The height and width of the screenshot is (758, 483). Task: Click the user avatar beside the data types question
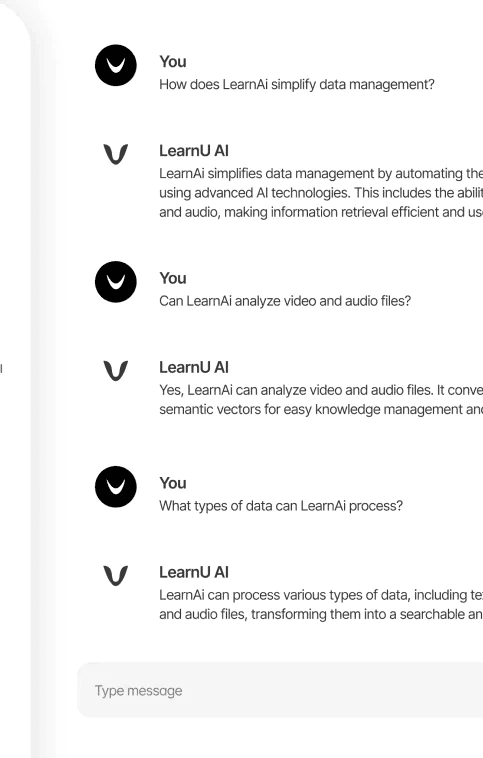[x=116, y=487]
